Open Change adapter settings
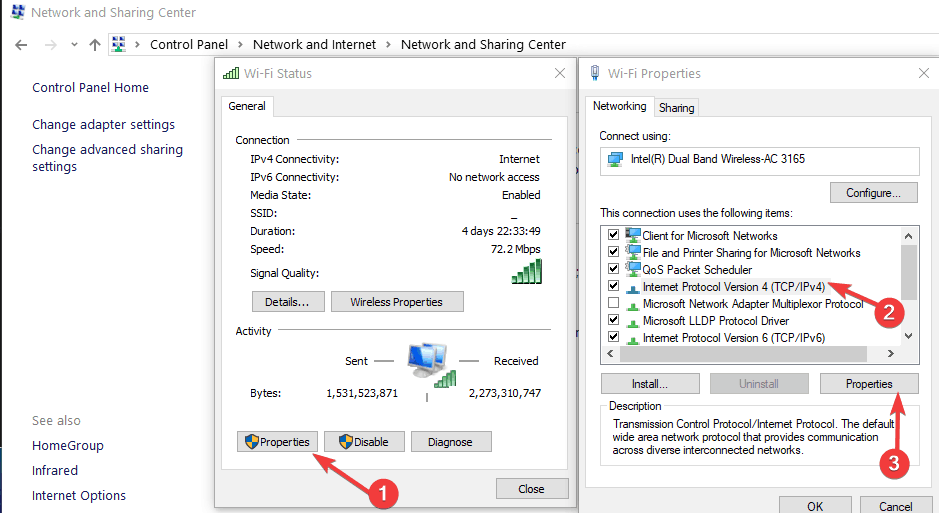The width and height of the screenshot is (939, 513). 104,125
